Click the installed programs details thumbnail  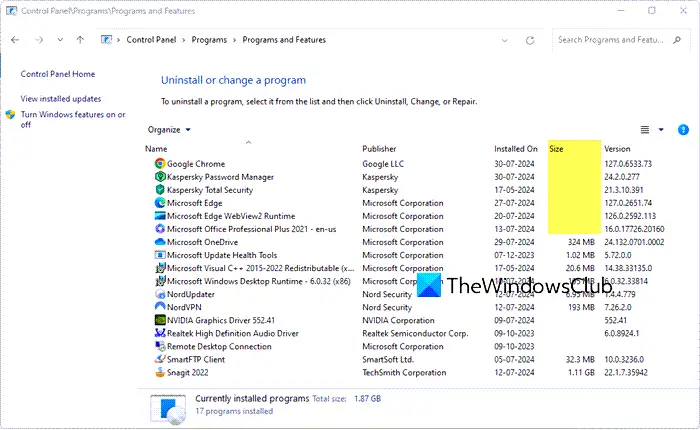coord(168,409)
